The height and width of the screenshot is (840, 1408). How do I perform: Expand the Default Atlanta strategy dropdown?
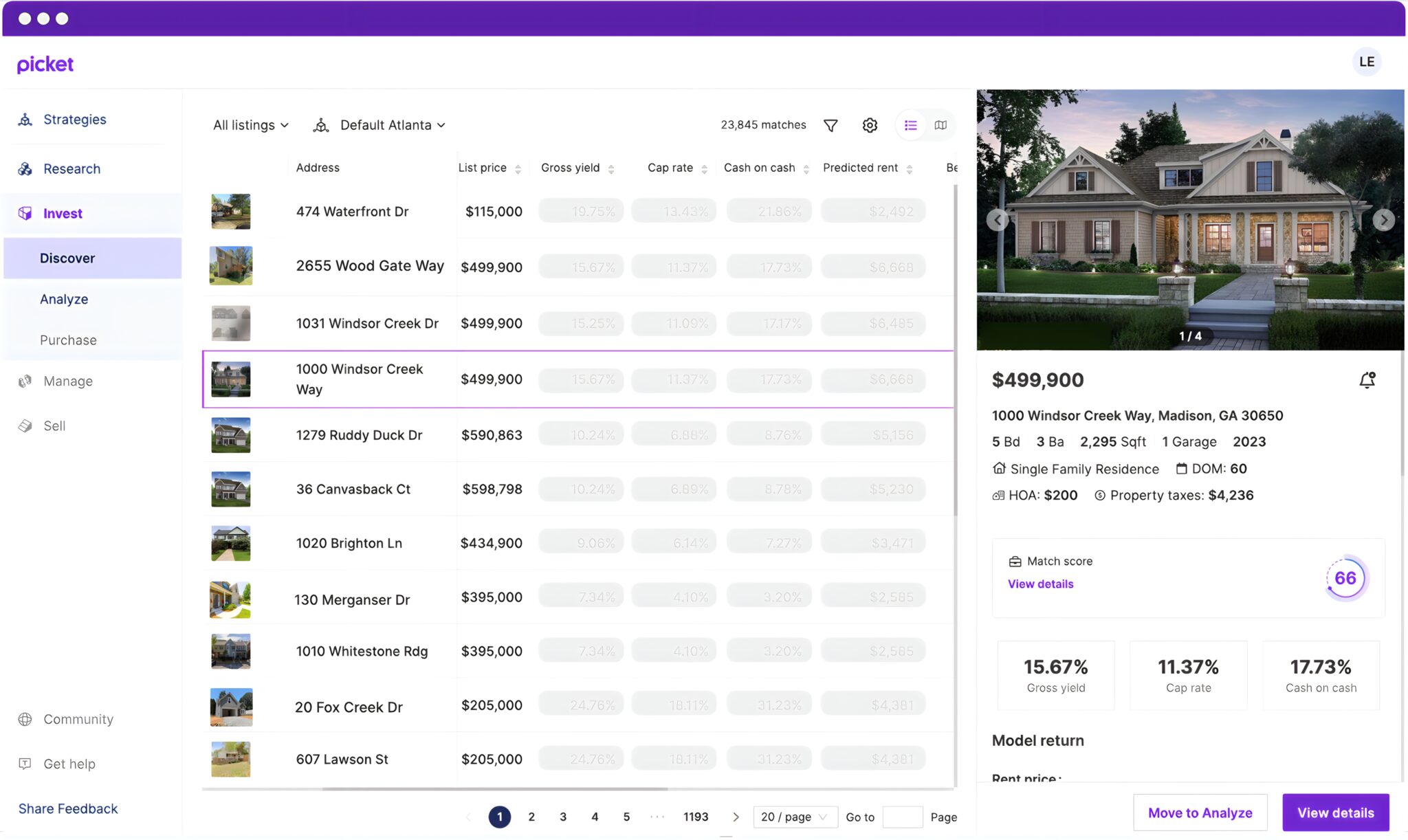[x=393, y=125]
